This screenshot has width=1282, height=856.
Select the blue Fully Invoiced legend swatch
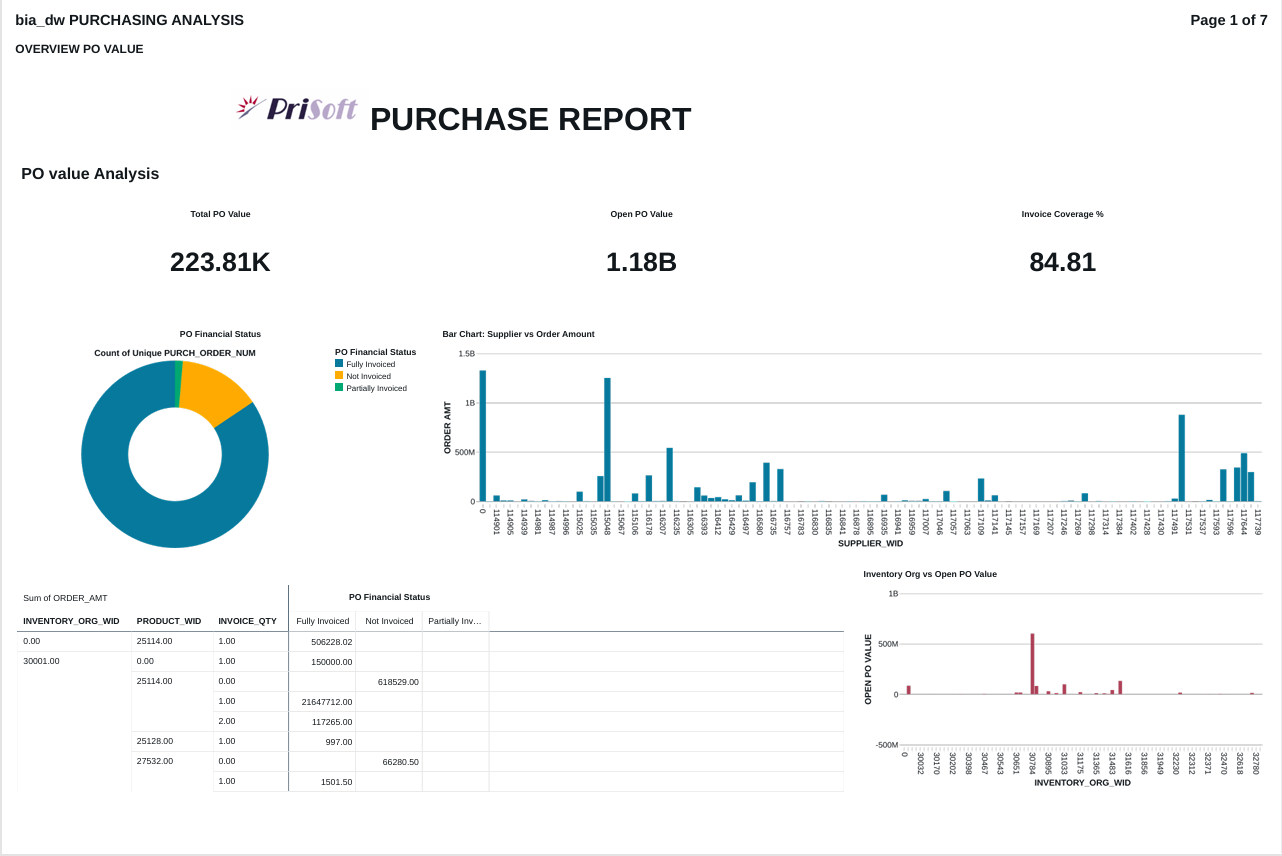tap(339, 364)
